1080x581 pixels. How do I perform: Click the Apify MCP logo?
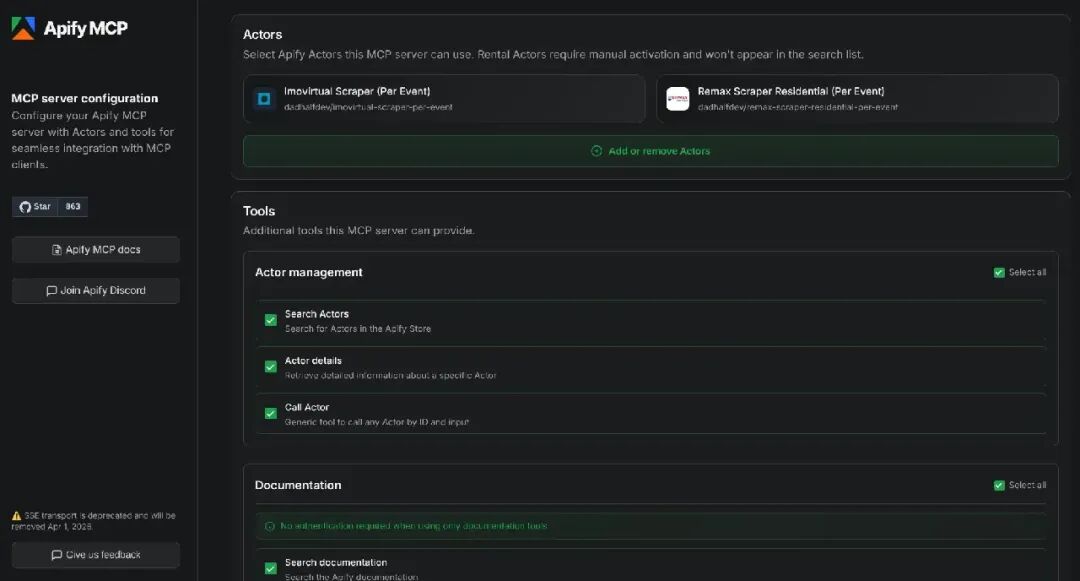(x=25, y=28)
